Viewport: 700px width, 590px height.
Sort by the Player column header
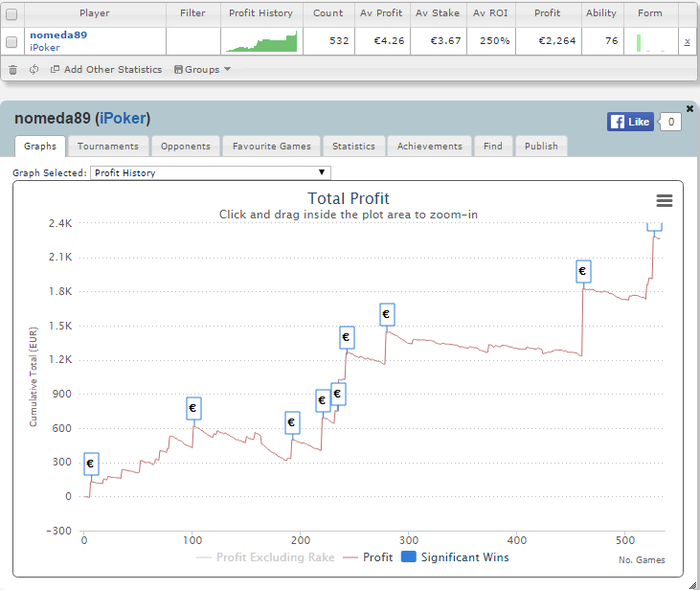95,13
